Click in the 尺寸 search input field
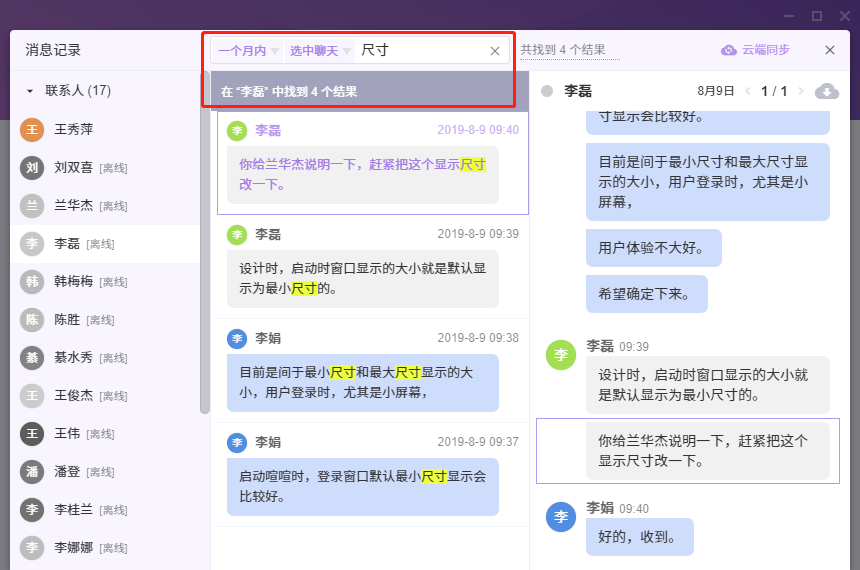The image size is (860, 570). (420, 50)
